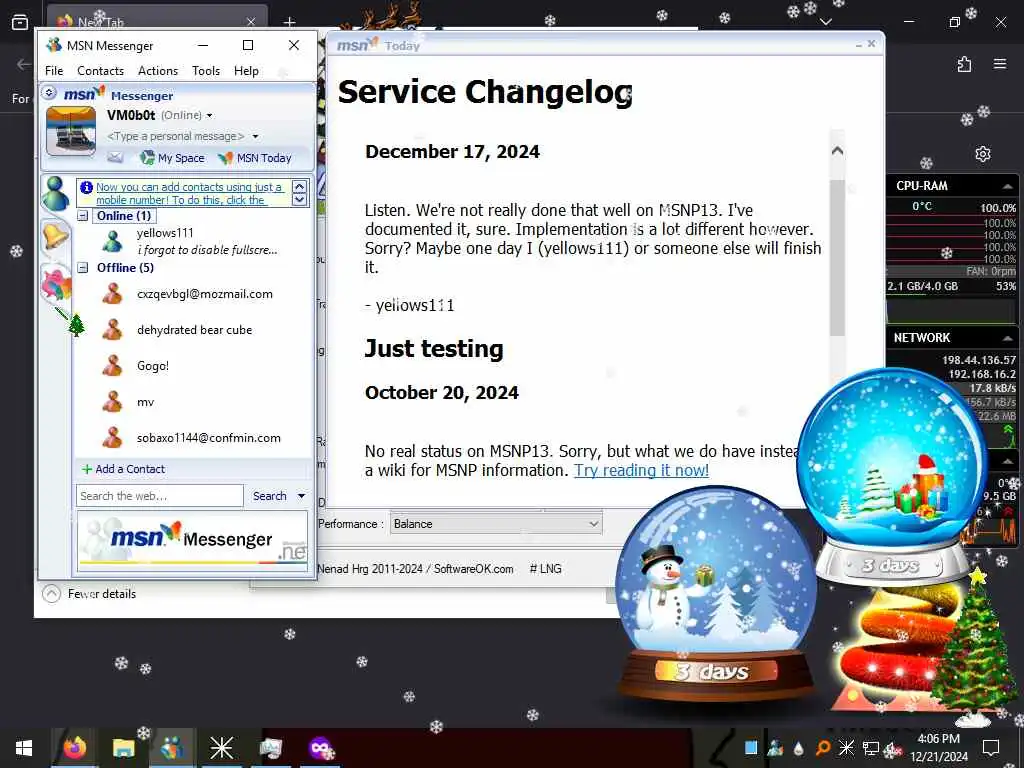Image resolution: width=1024 pixels, height=768 pixels.
Task: Click Add a Contact
Action: [x=123, y=469]
